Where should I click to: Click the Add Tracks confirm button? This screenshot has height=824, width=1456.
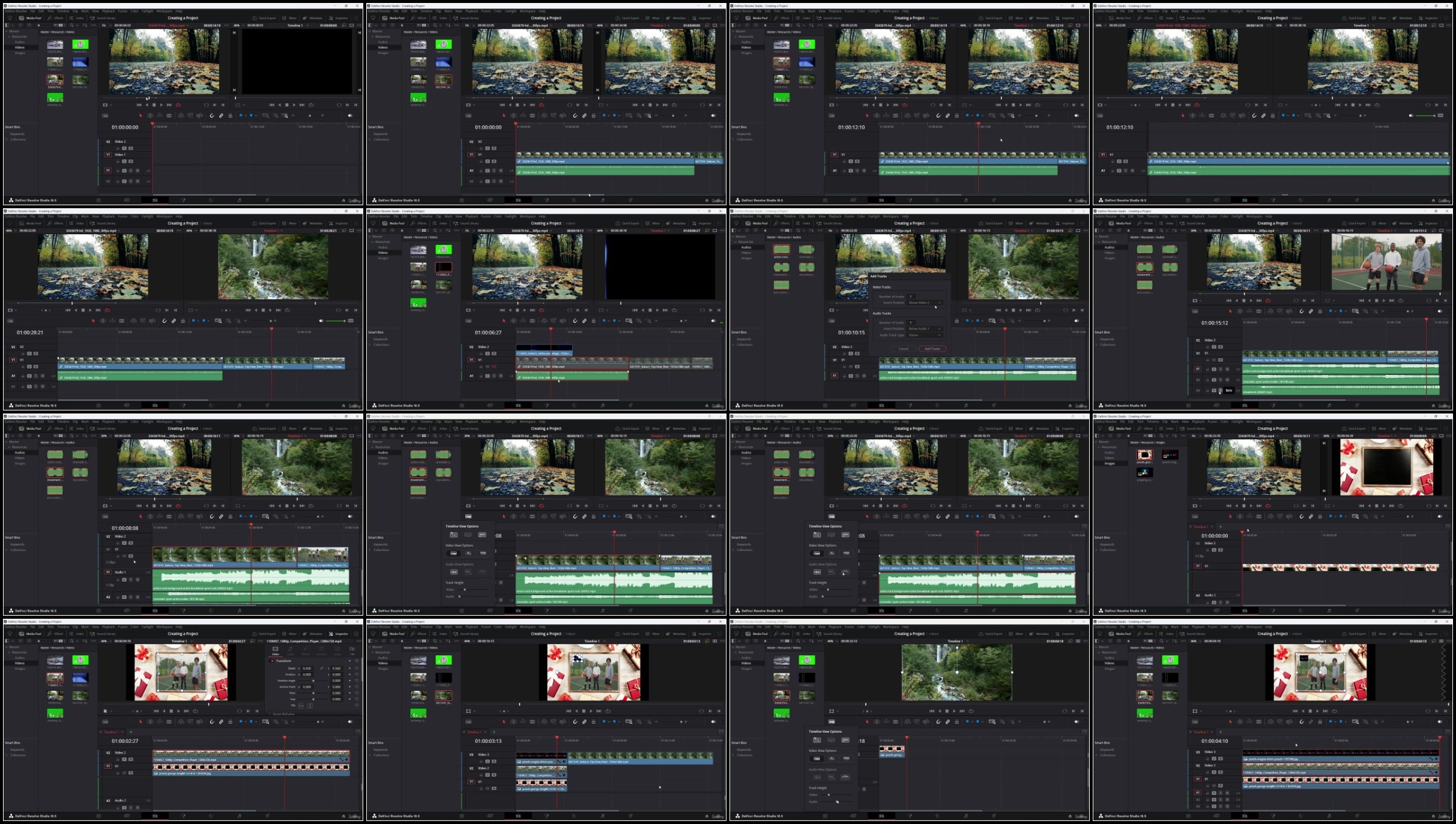[x=932, y=349]
